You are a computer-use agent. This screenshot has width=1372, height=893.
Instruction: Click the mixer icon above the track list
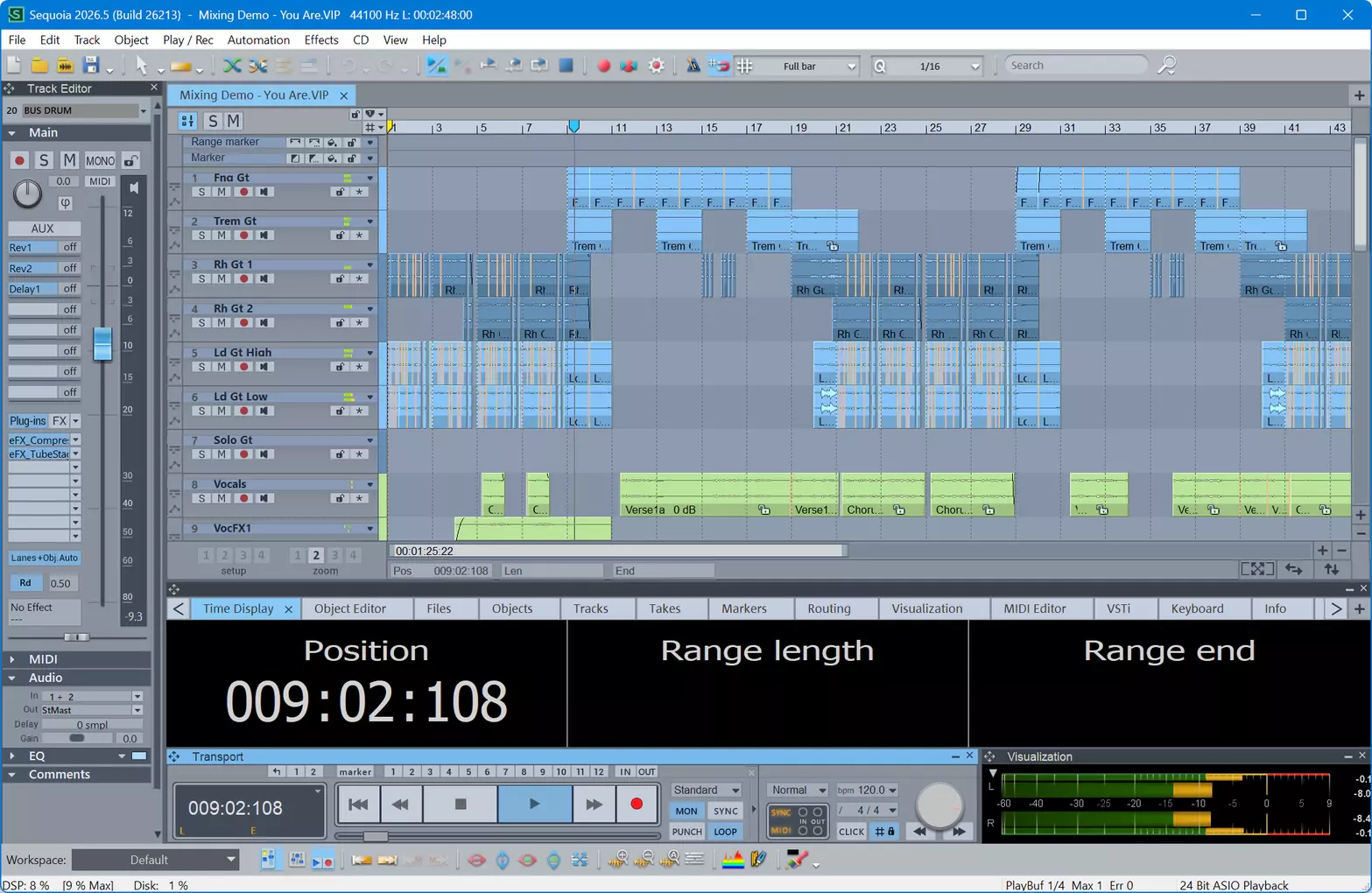187,121
